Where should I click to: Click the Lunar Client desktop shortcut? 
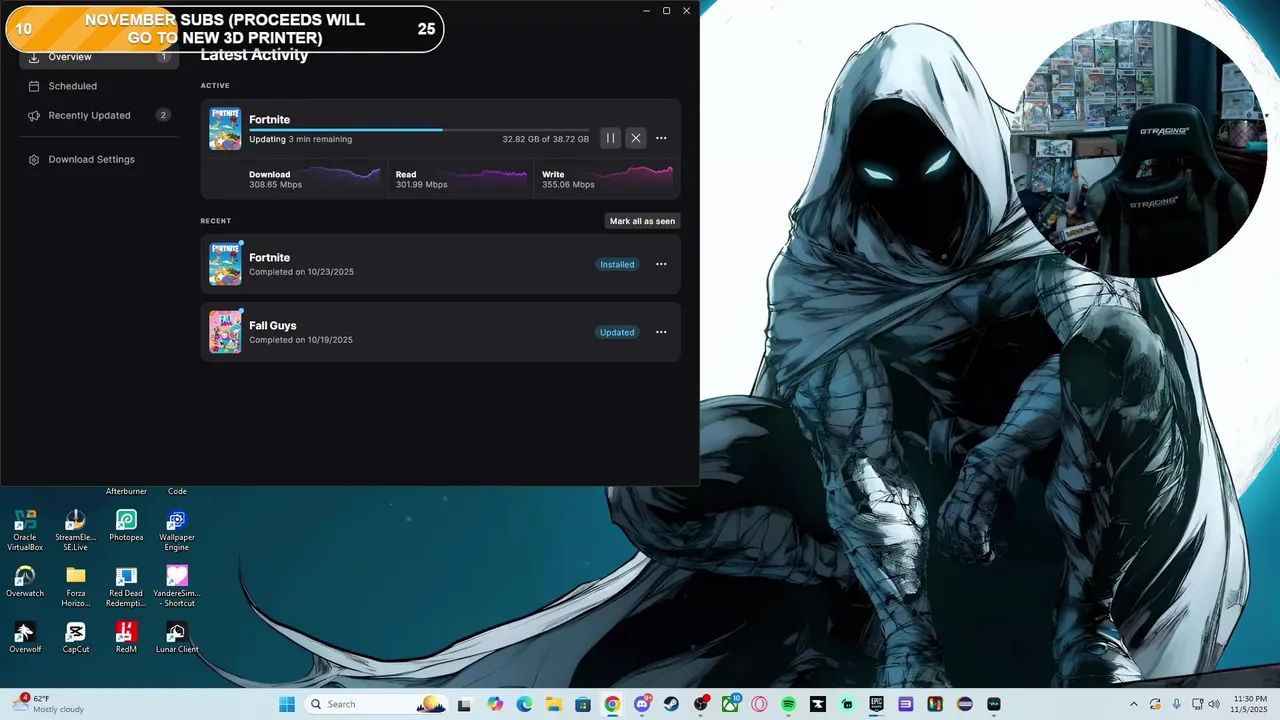pyautogui.click(x=177, y=638)
